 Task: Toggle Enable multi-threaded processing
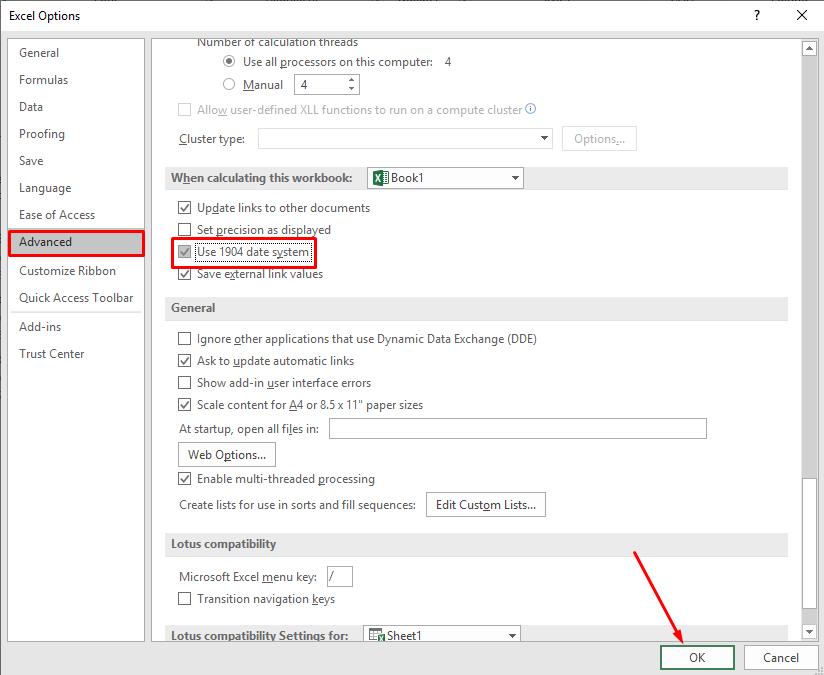(184, 479)
